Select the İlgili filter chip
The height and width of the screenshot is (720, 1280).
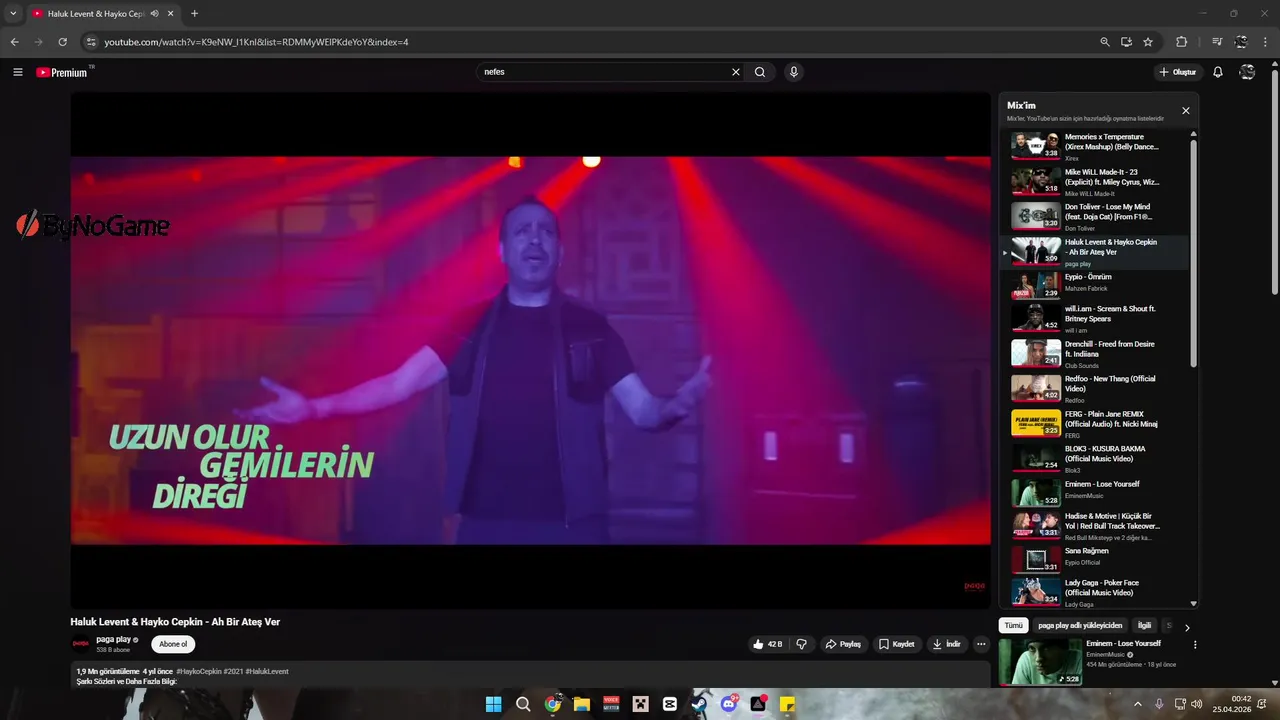click(x=1144, y=626)
